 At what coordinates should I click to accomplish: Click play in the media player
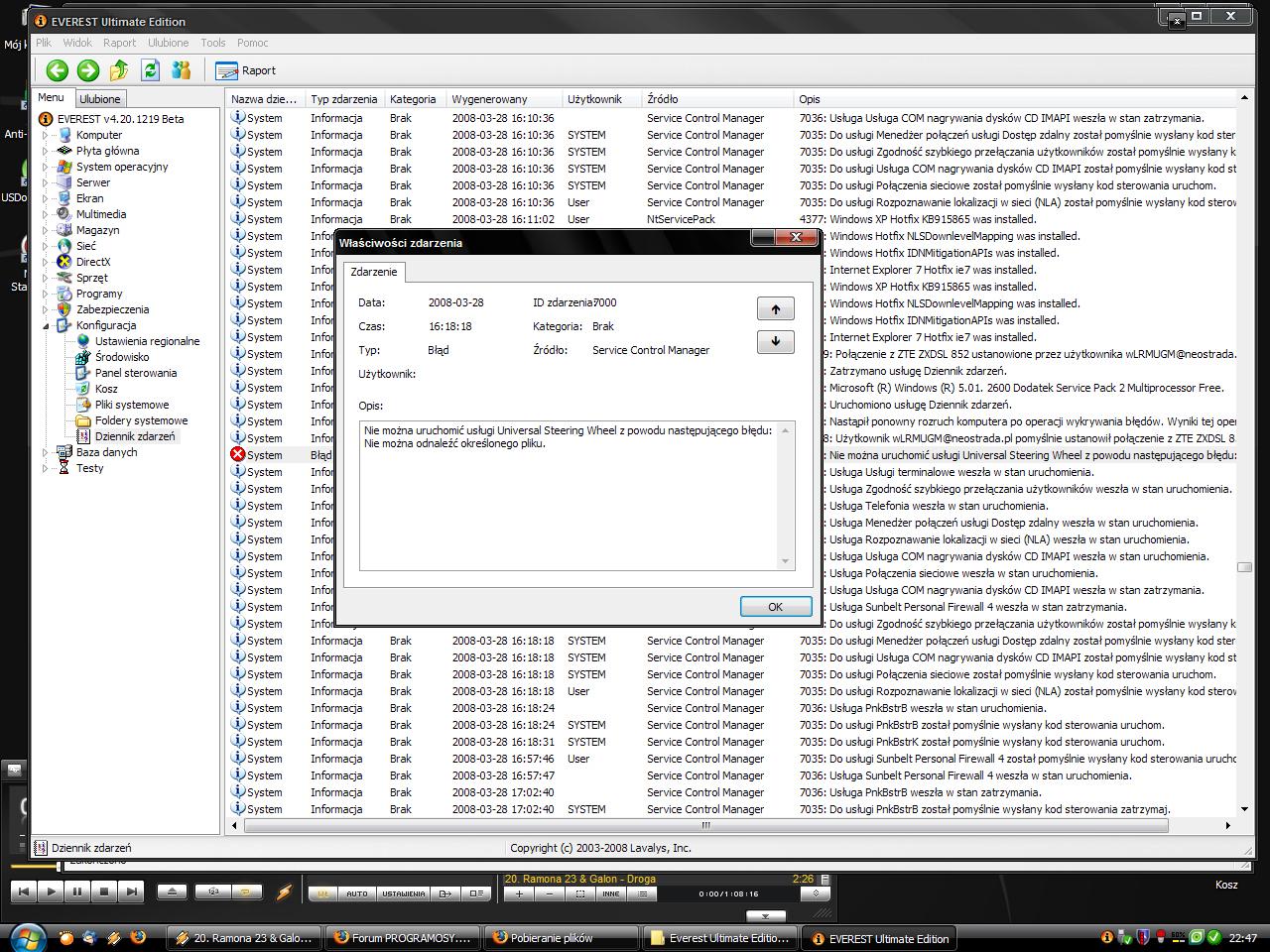51,892
